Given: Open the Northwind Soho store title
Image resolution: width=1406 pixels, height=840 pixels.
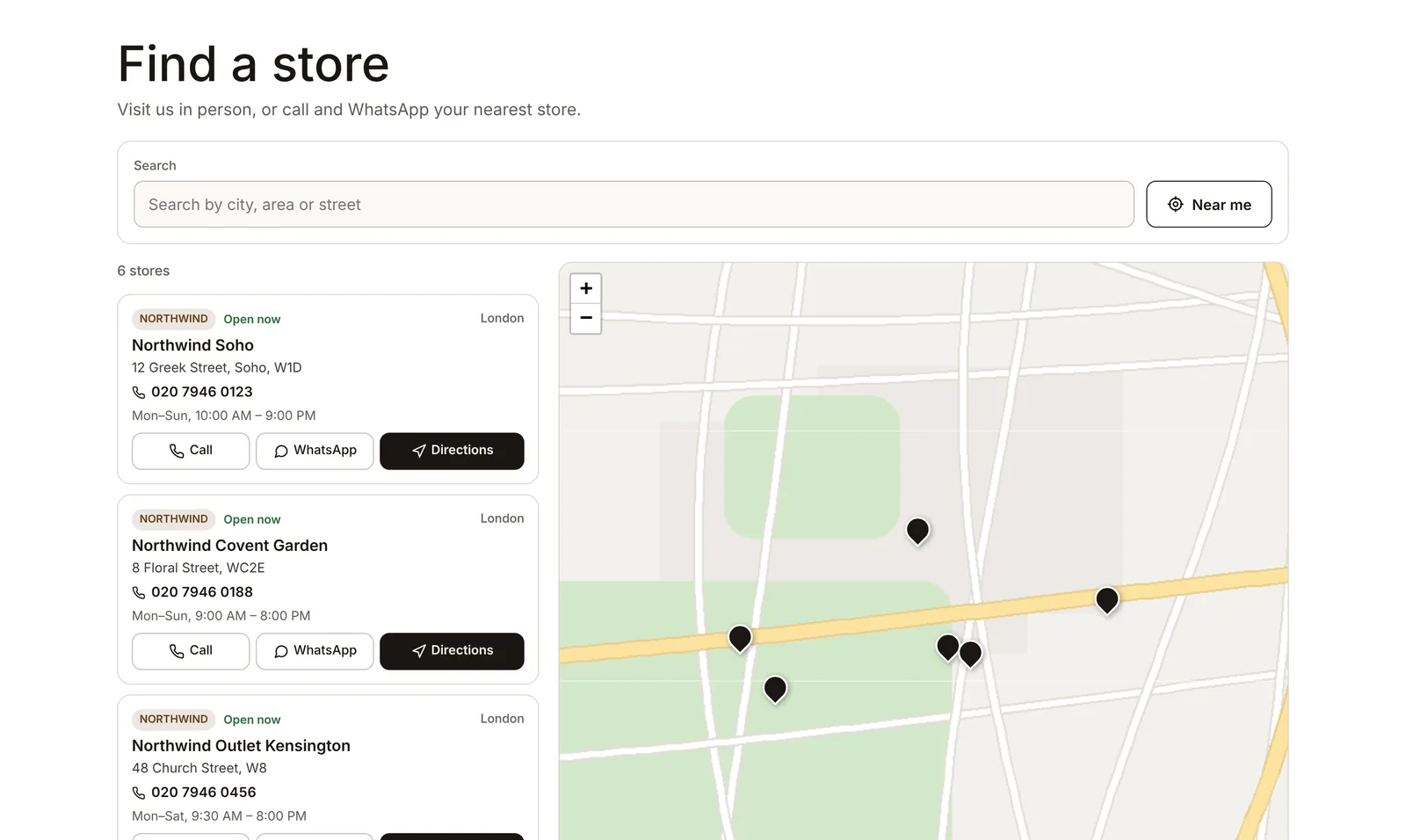Looking at the screenshot, I should 192,345.
